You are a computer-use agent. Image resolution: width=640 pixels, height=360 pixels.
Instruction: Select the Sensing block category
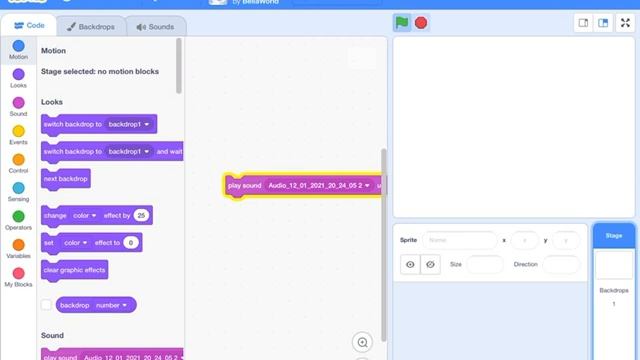tap(18, 192)
